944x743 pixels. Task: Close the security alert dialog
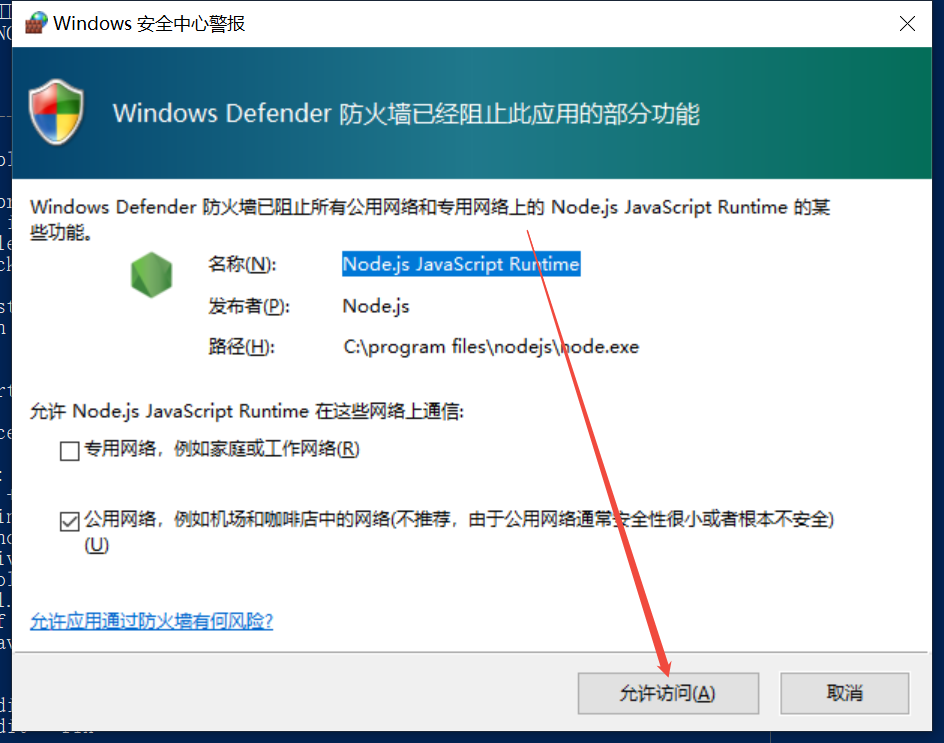pos(907,23)
